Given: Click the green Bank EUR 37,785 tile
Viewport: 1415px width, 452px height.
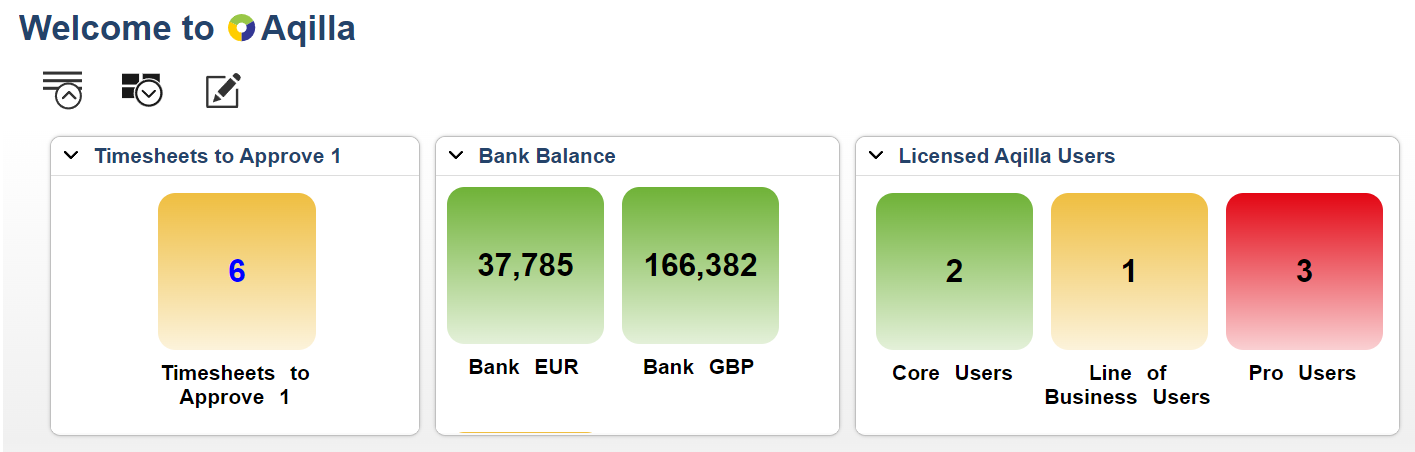Looking at the screenshot, I should (x=525, y=265).
